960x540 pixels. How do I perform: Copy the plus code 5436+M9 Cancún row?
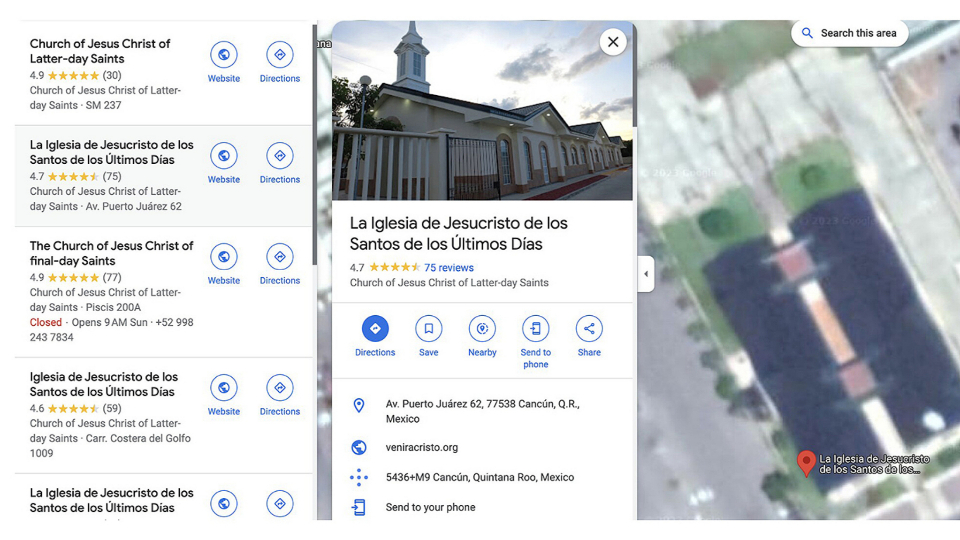pos(480,477)
